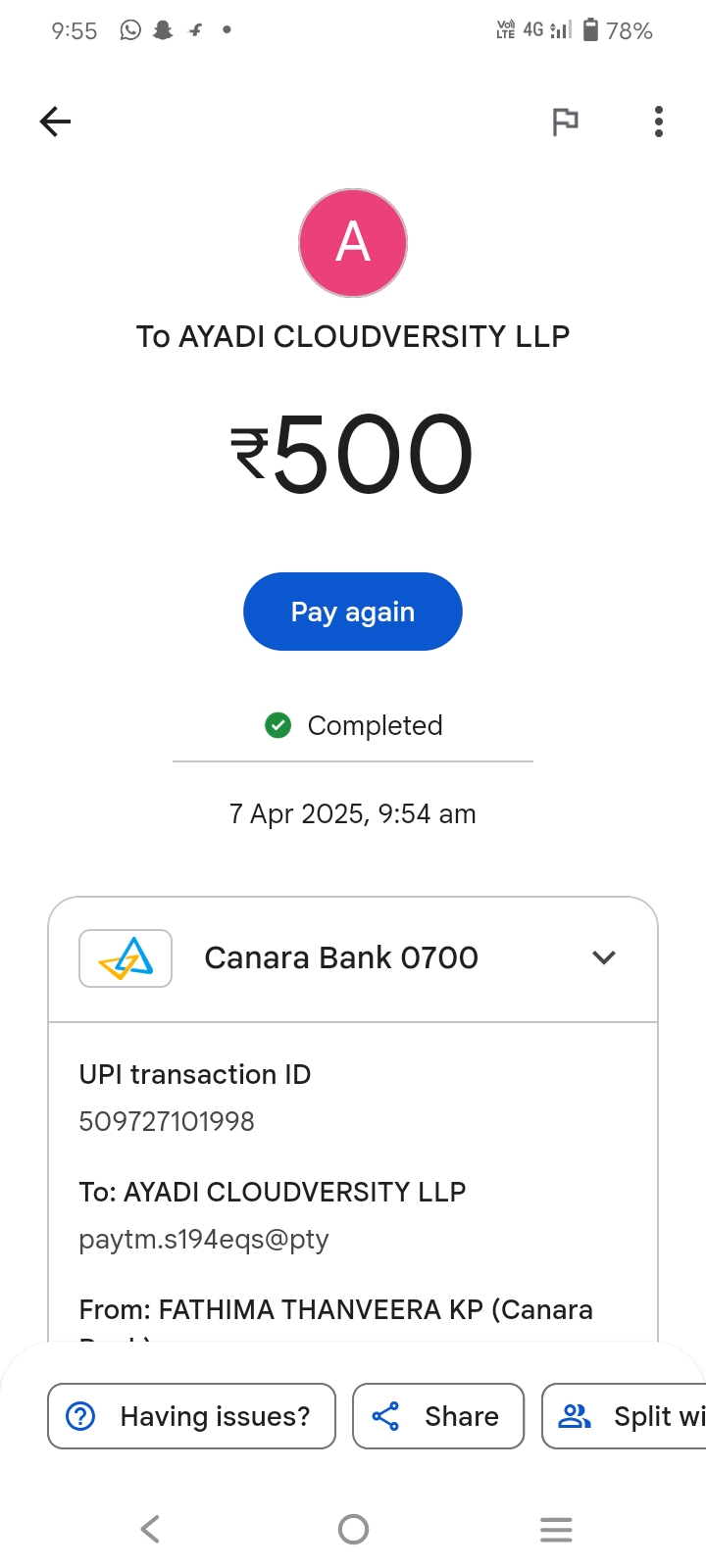Tap the people group icon
This screenshot has width=706, height=1568.
tap(575, 1416)
